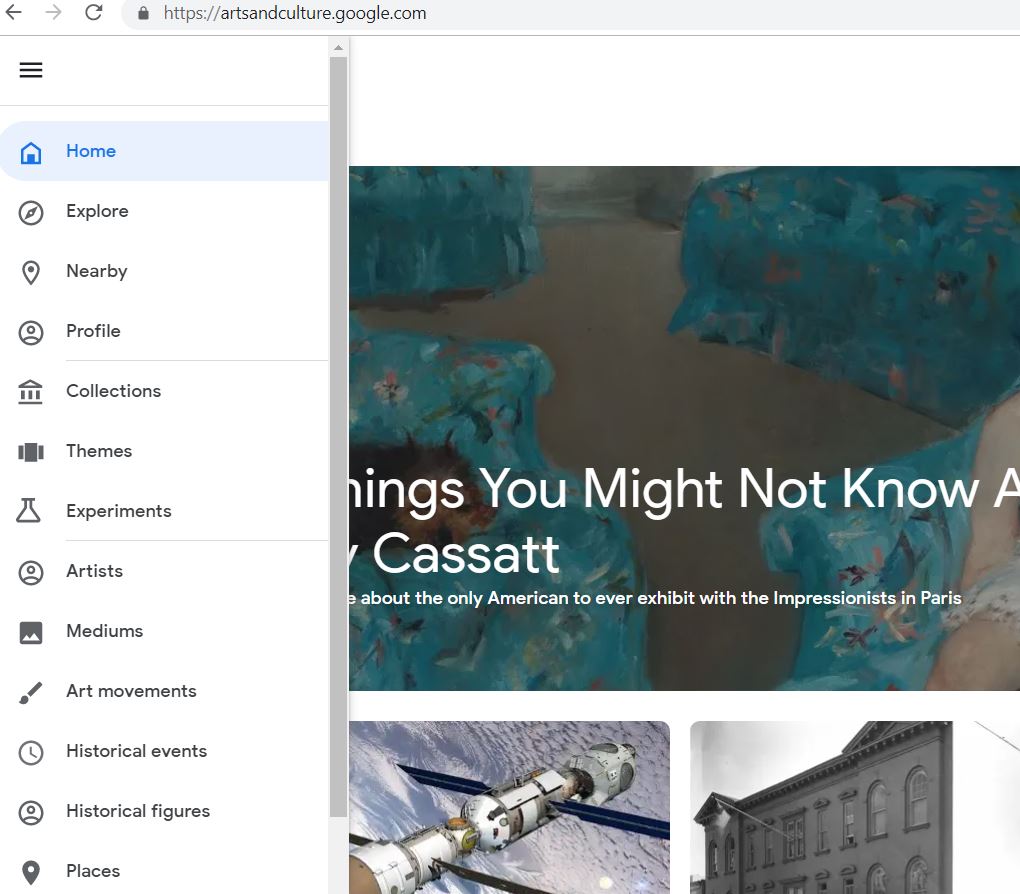Click the sidebar scrollbar up arrow
Viewport: 1020px width, 894px height.
338,47
